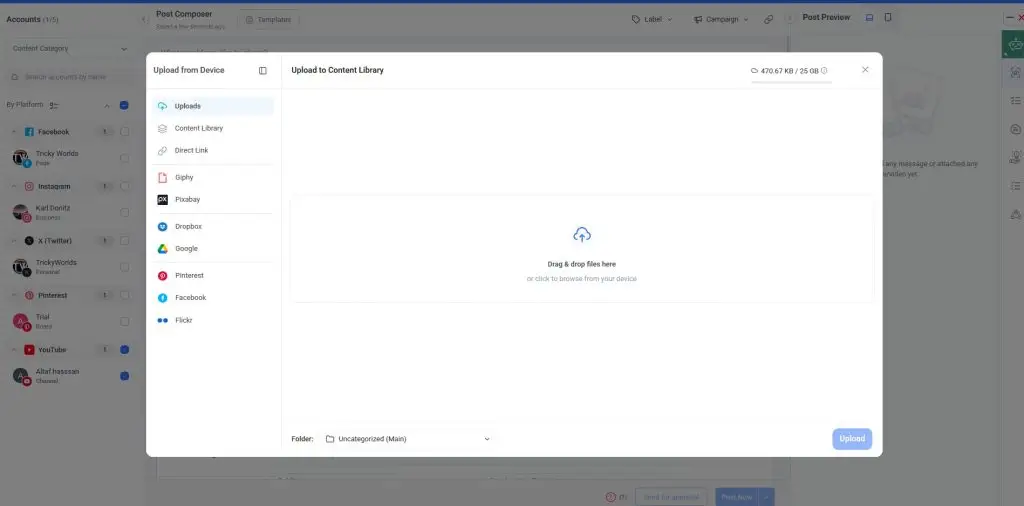Open Templates in Post Composer

[x=268, y=20]
